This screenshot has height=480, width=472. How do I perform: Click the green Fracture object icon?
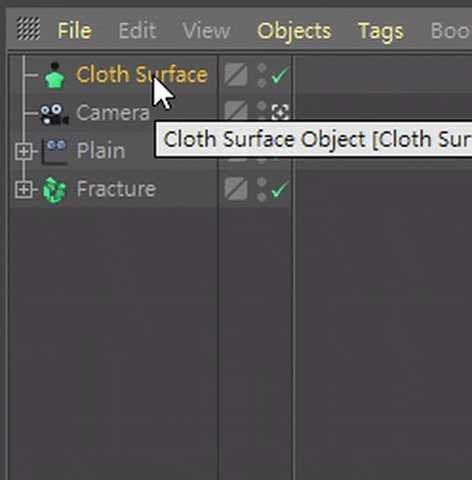(x=55, y=190)
